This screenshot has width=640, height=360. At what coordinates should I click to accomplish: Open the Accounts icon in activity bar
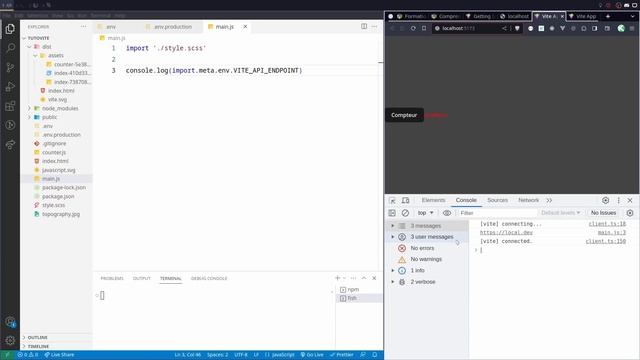[10, 322]
